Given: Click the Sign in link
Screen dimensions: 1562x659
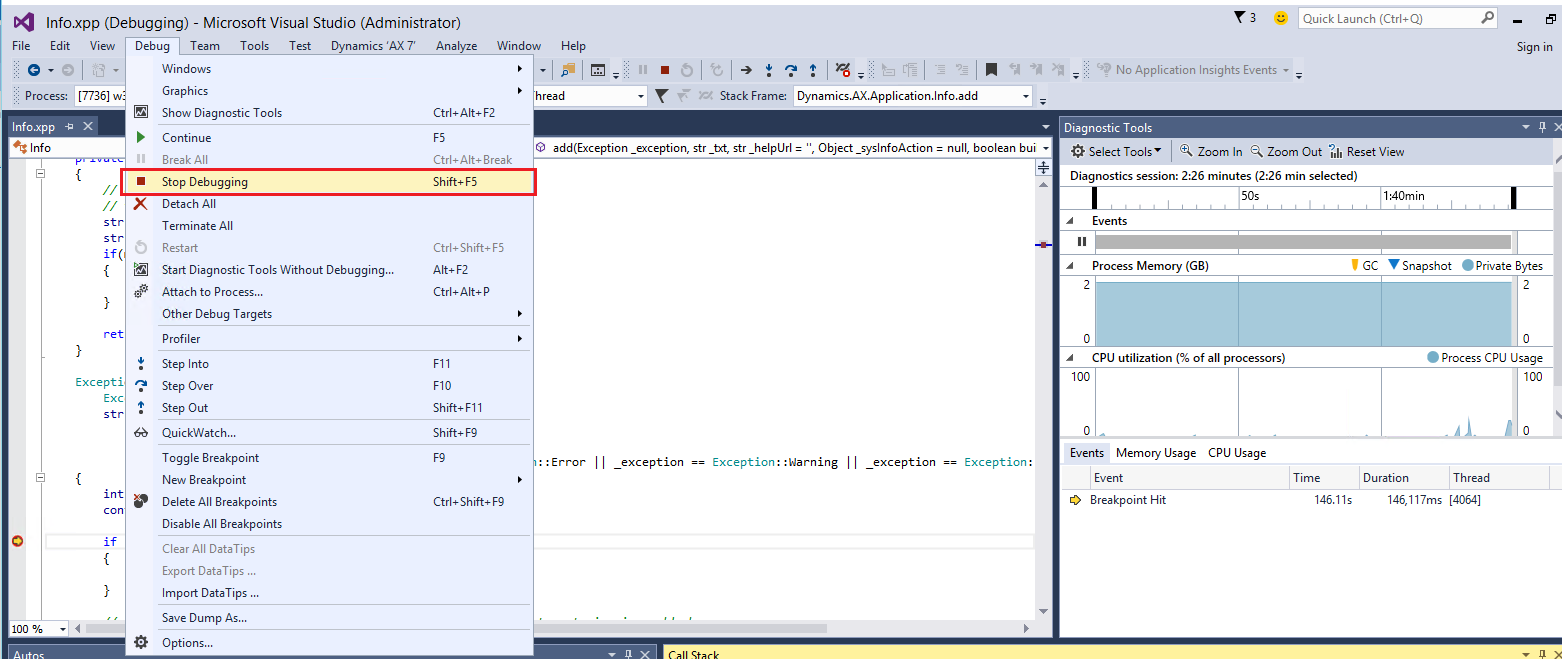Looking at the screenshot, I should pos(1534,47).
